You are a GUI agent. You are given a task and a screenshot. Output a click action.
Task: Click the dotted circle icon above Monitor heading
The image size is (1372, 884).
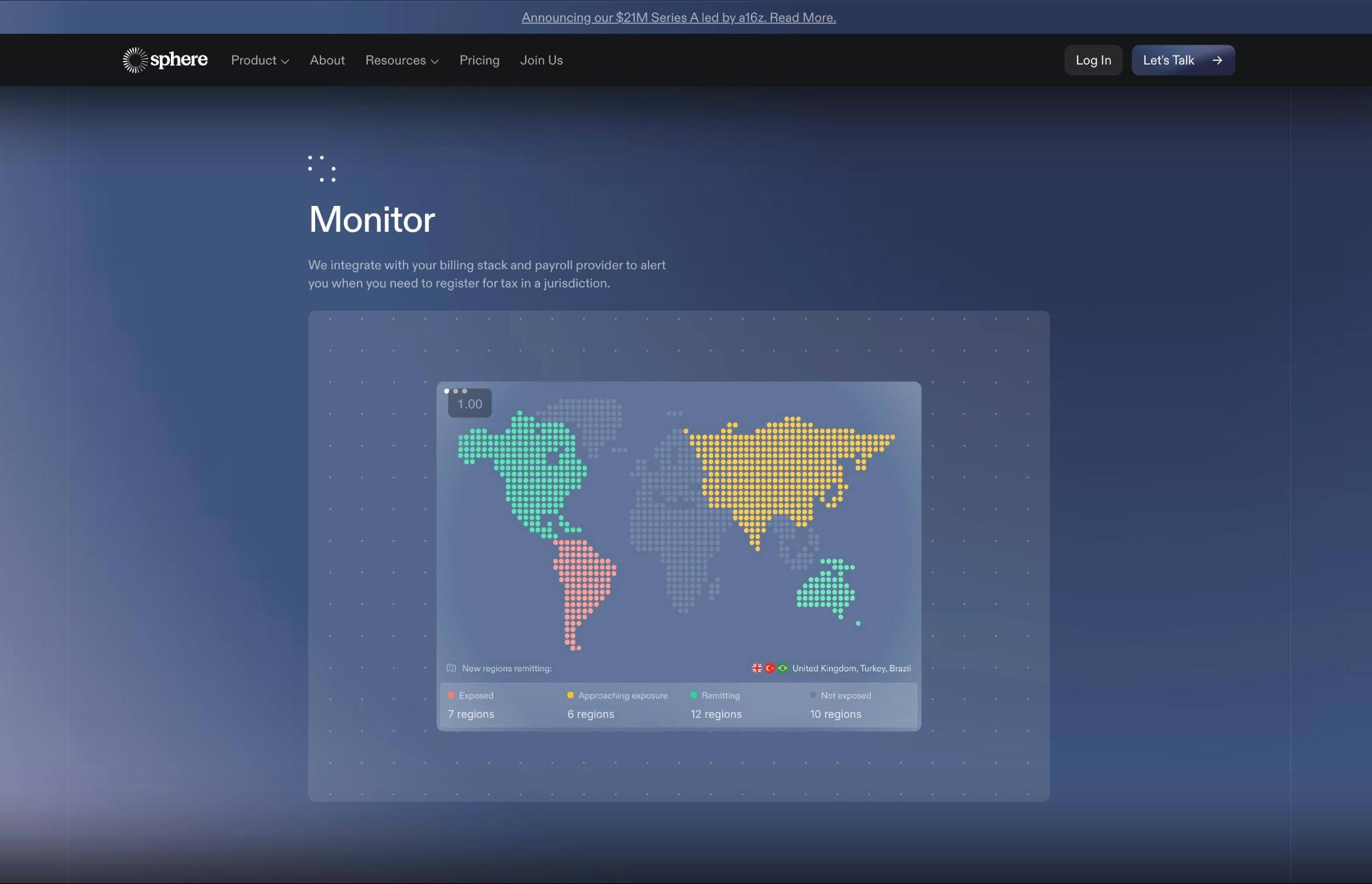[x=322, y=168]
